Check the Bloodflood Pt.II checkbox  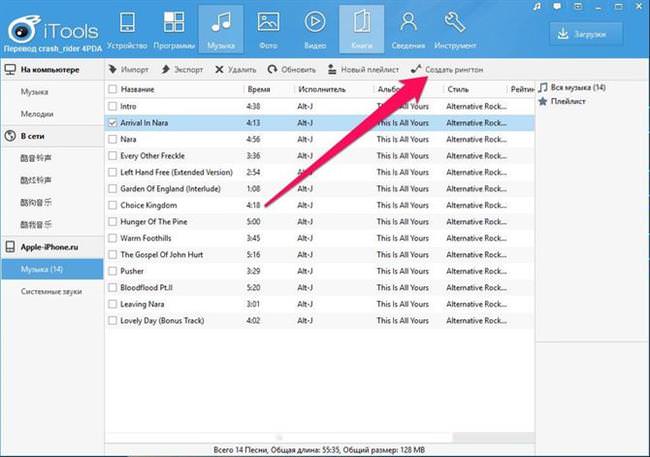click(112, 287)
